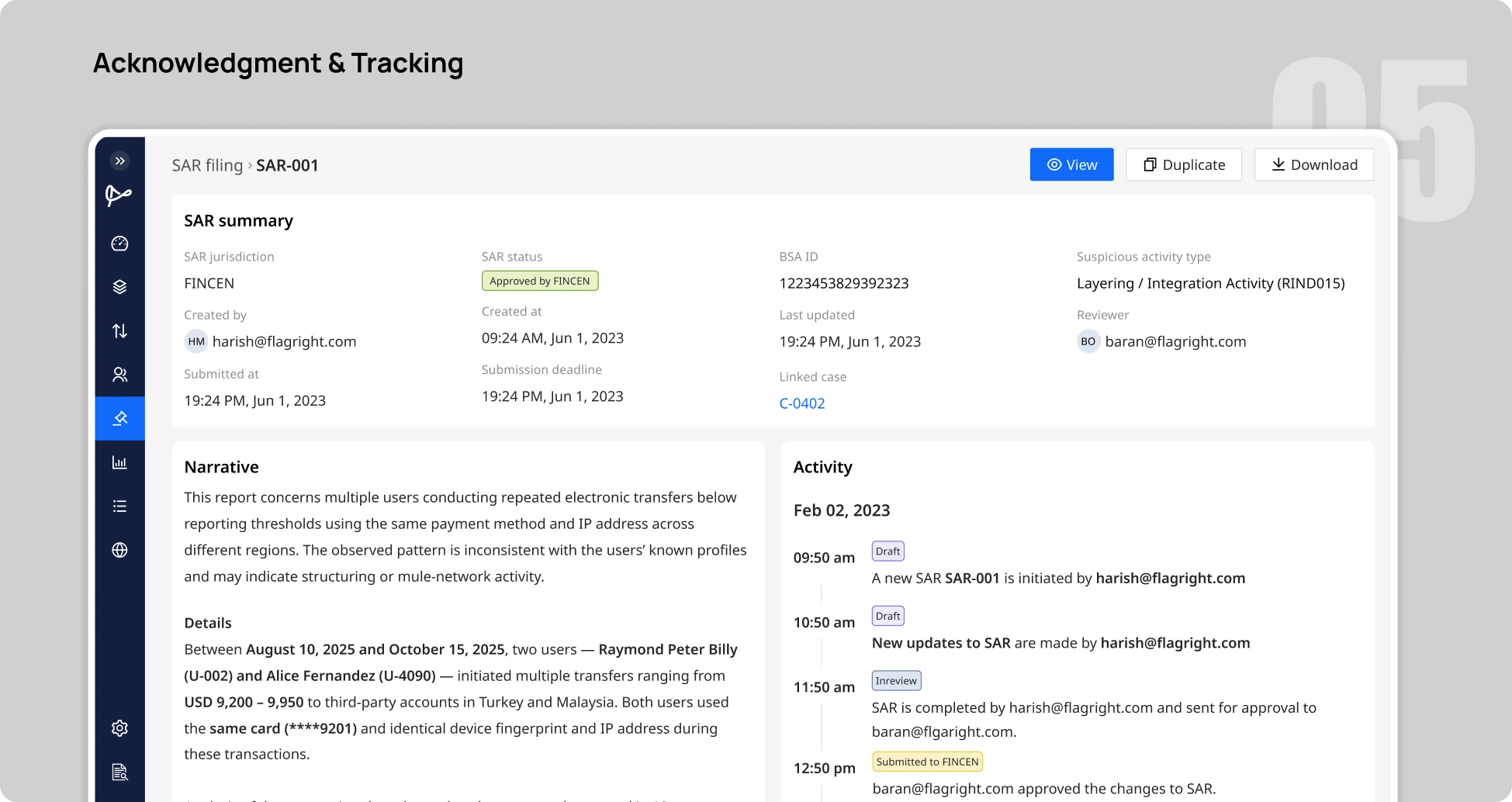The height and width of the screenshot is (802, 1512).
Task: Open the bar chart reports icon
Action: click(119, 462)
